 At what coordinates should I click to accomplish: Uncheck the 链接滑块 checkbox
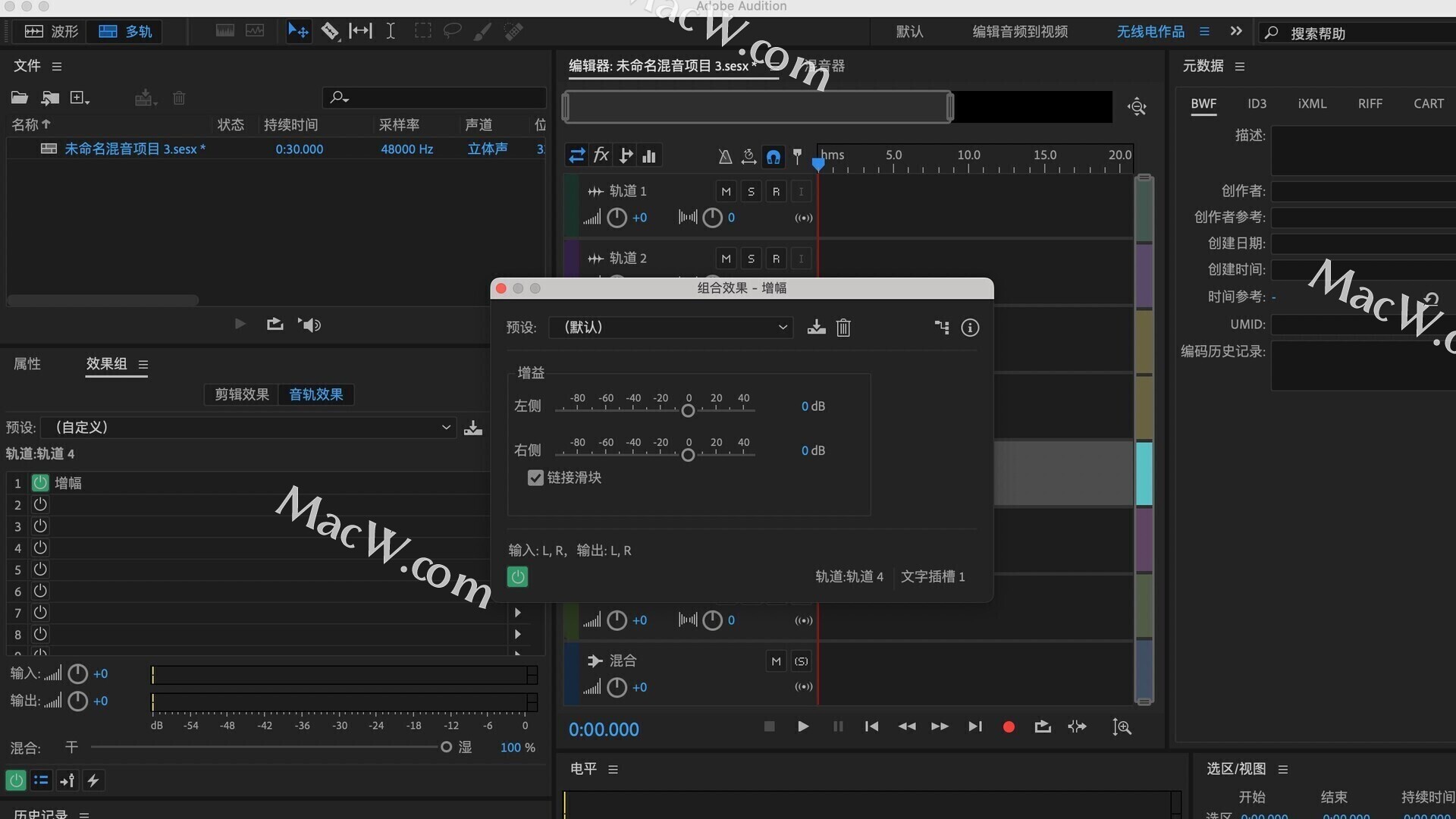[535, 478]
